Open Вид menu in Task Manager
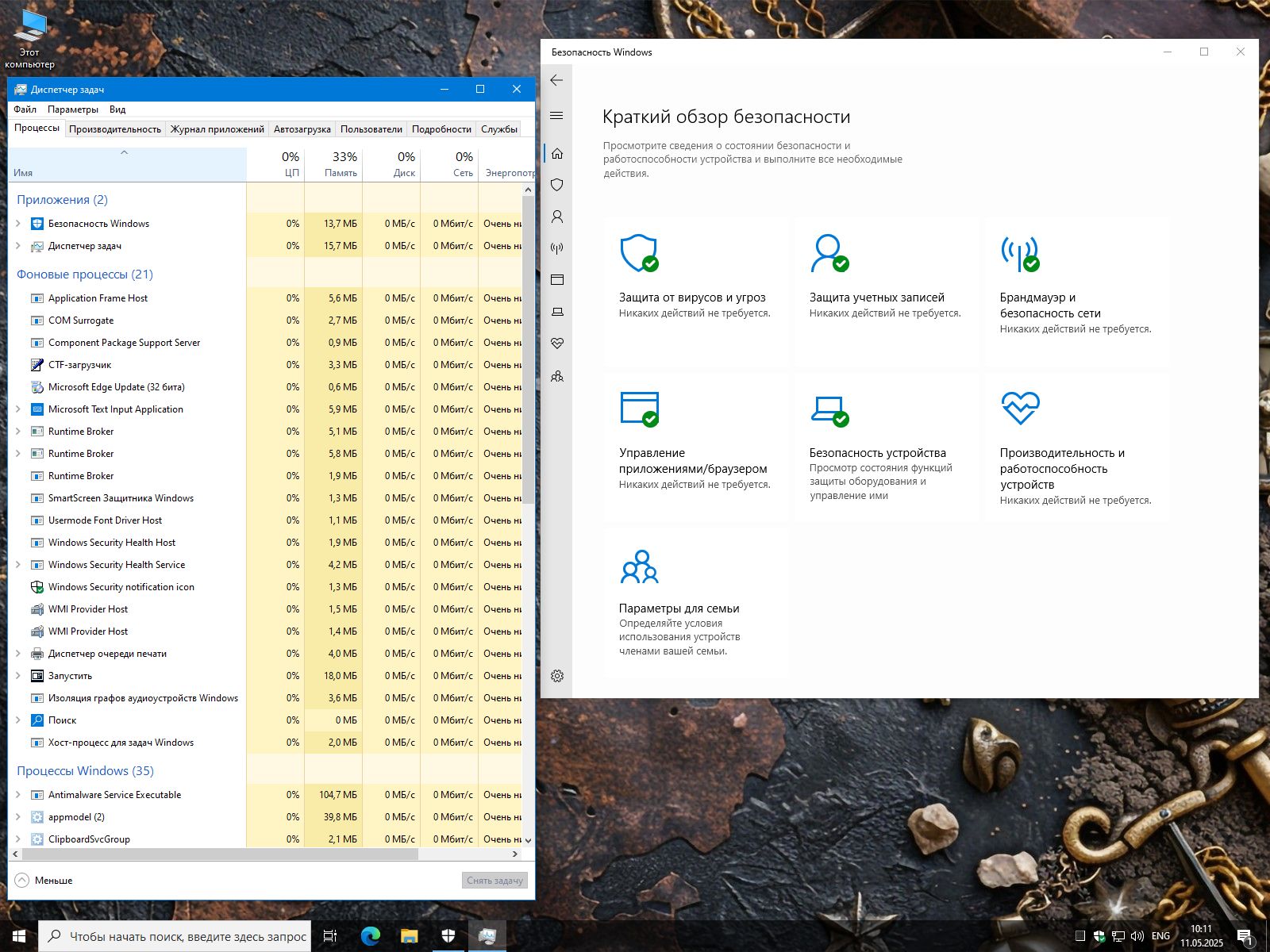The height and width of the screenshot is (952, 1270). click(x=117, y=109)
